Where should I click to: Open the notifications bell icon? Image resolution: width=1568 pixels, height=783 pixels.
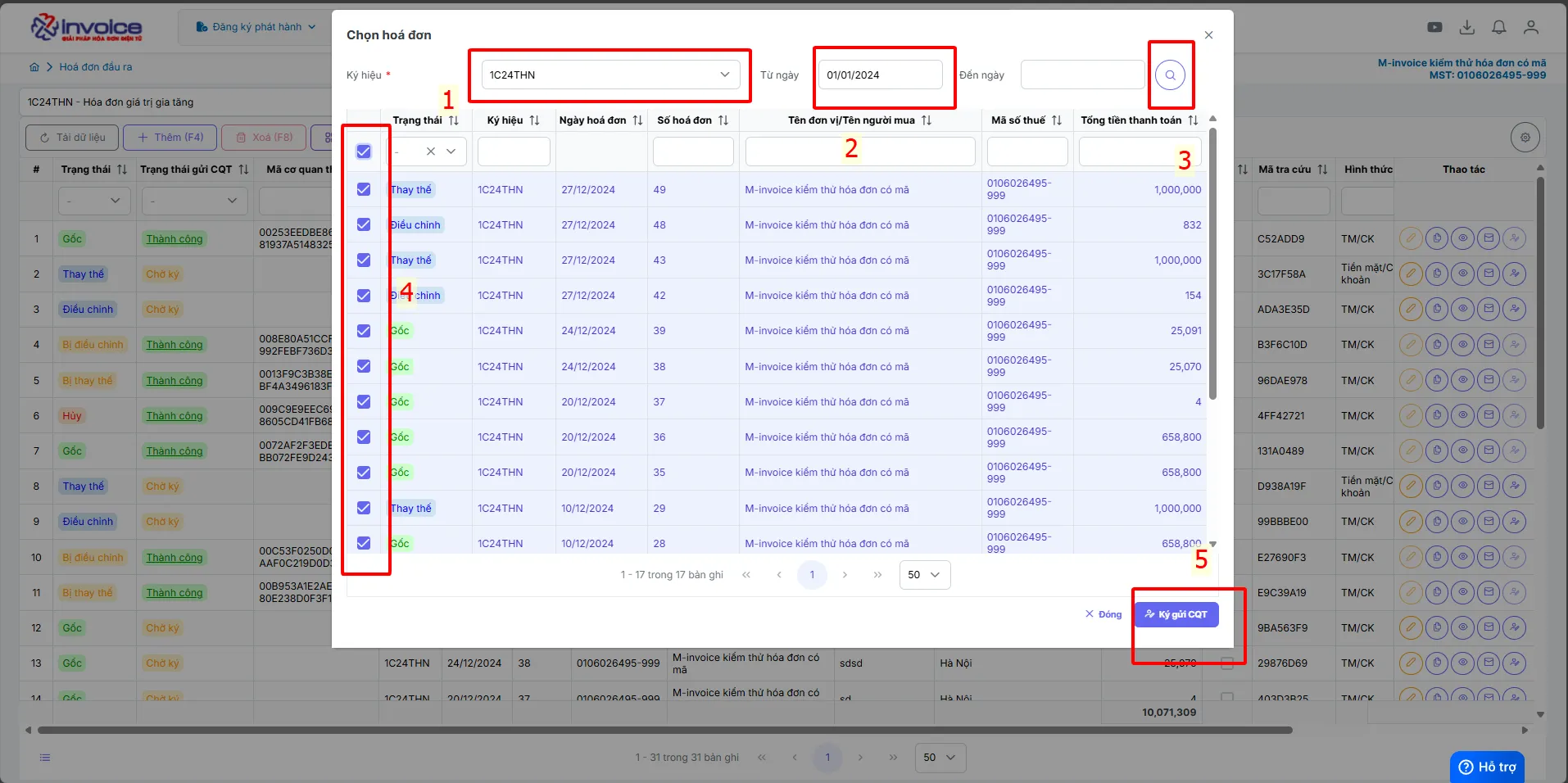coord(1499,27)
